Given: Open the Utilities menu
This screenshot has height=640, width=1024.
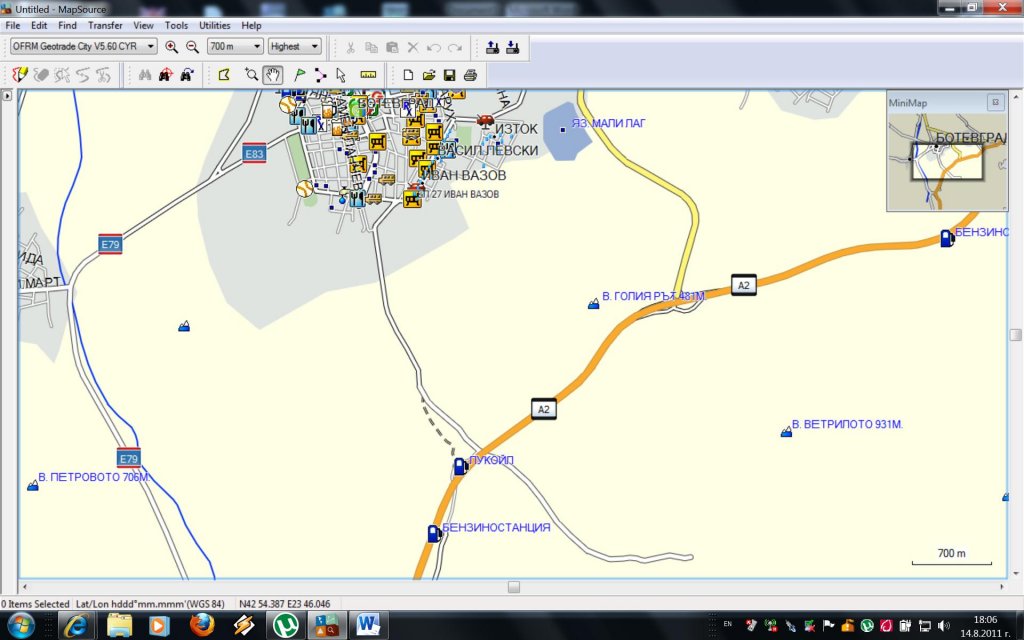Looking at the screenshot, I should click(x=214, y=25).
